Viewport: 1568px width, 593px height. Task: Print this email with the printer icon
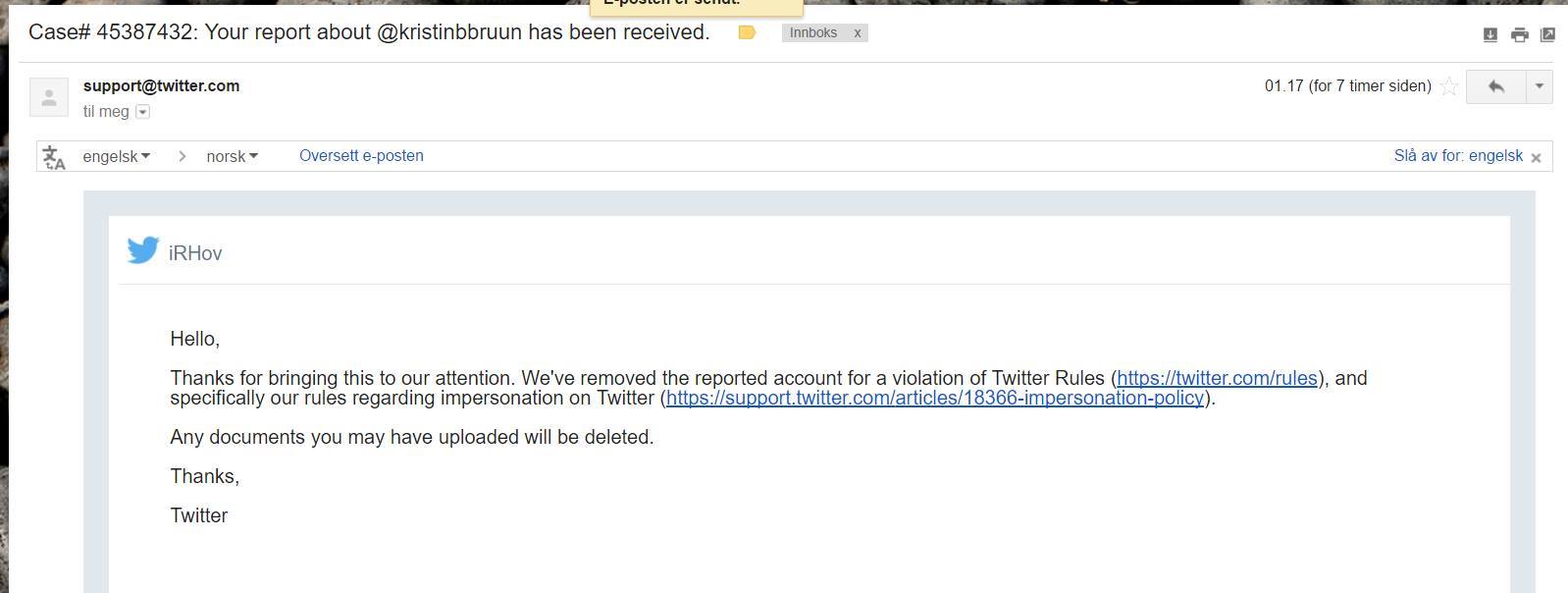1519,34
